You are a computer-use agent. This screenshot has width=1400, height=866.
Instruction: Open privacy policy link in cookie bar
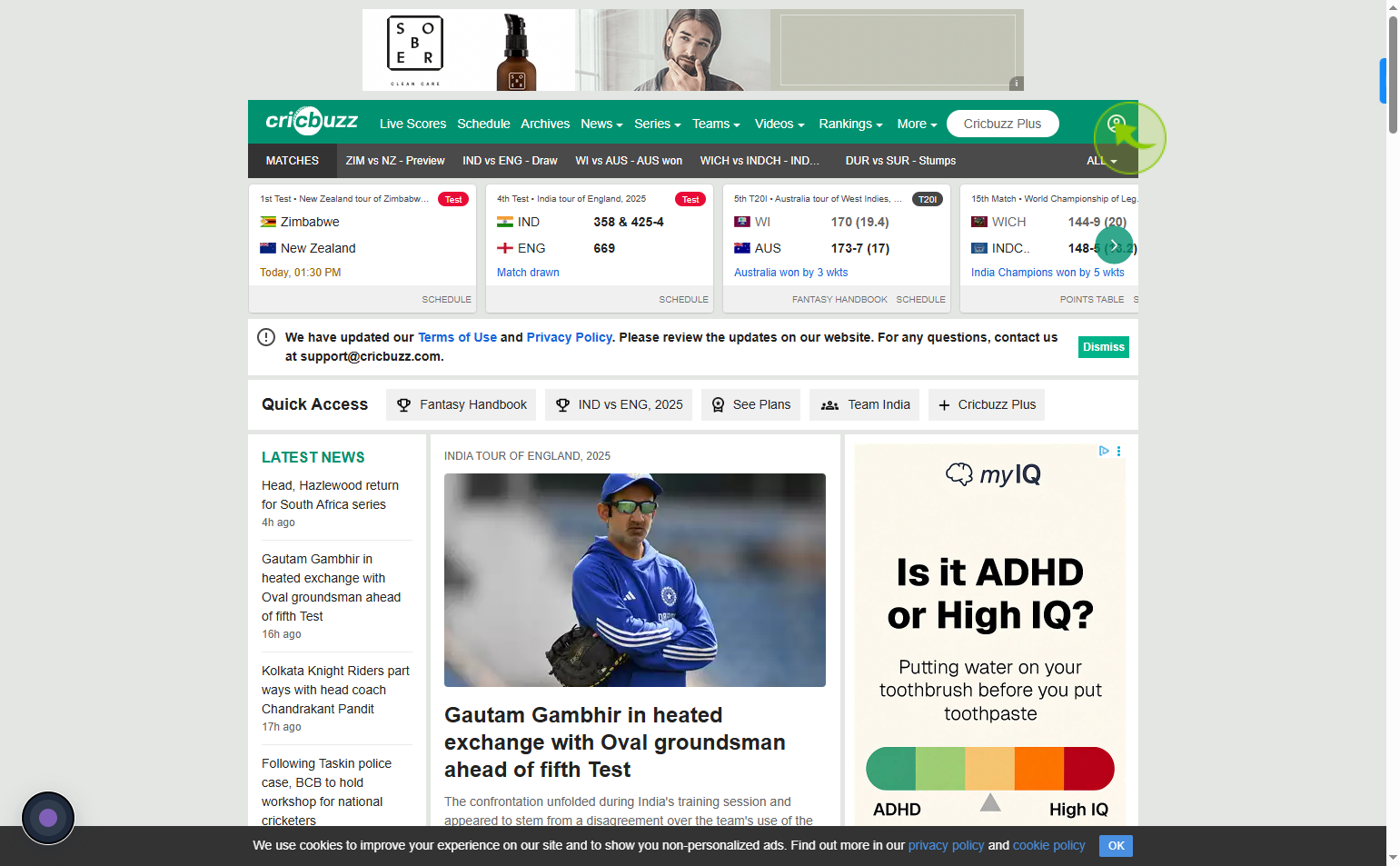[x=946, y=845]
